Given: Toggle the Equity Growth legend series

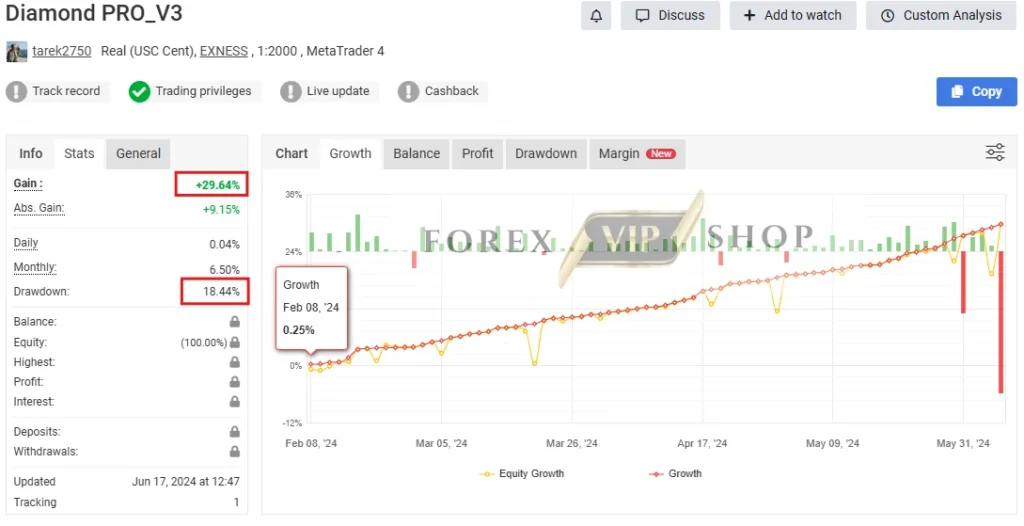Looking at the screenshot, I should point(522,474).
